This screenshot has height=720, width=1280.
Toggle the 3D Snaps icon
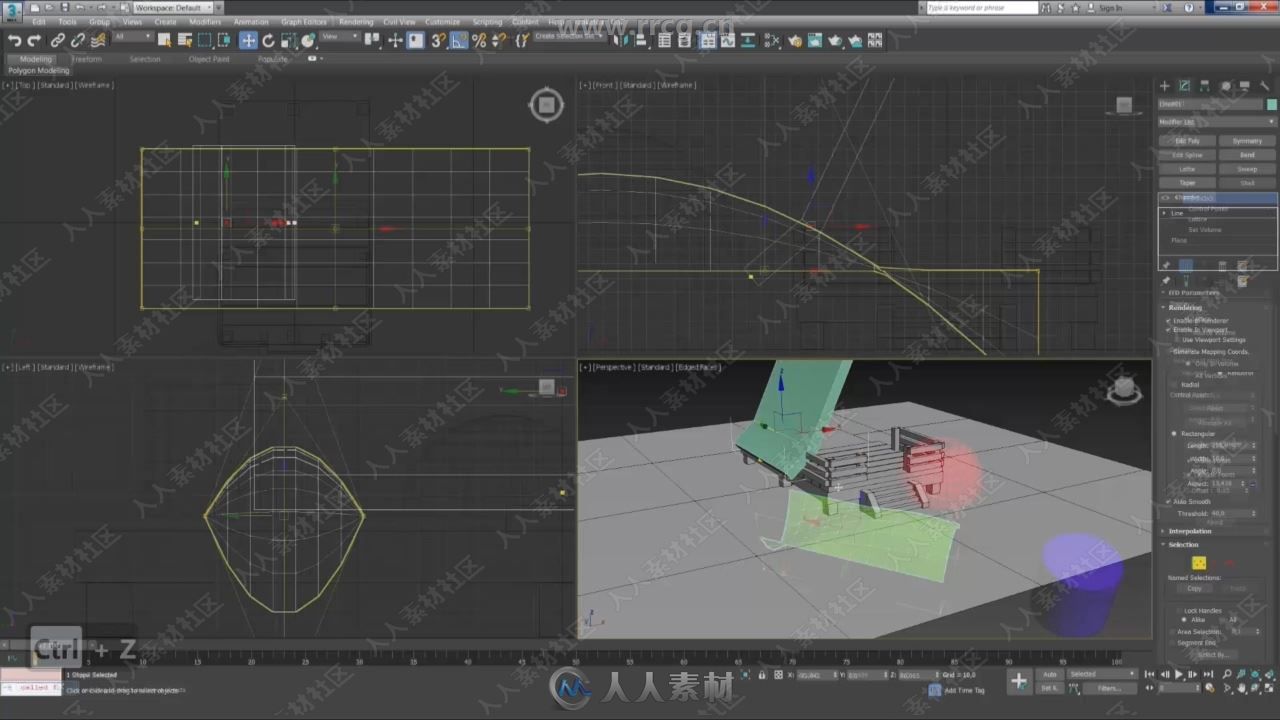[x=438, y=40]
